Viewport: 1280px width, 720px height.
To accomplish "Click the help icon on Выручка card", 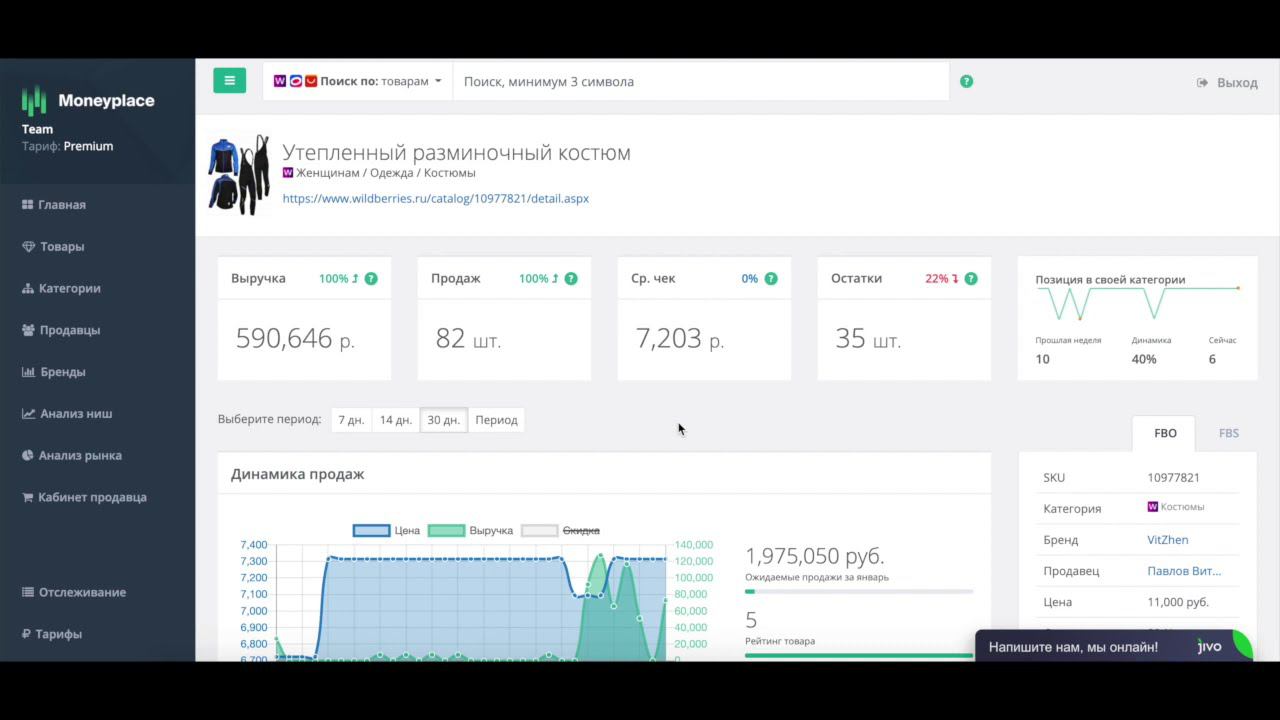I will pyautogui.click(x=371, y=278).
